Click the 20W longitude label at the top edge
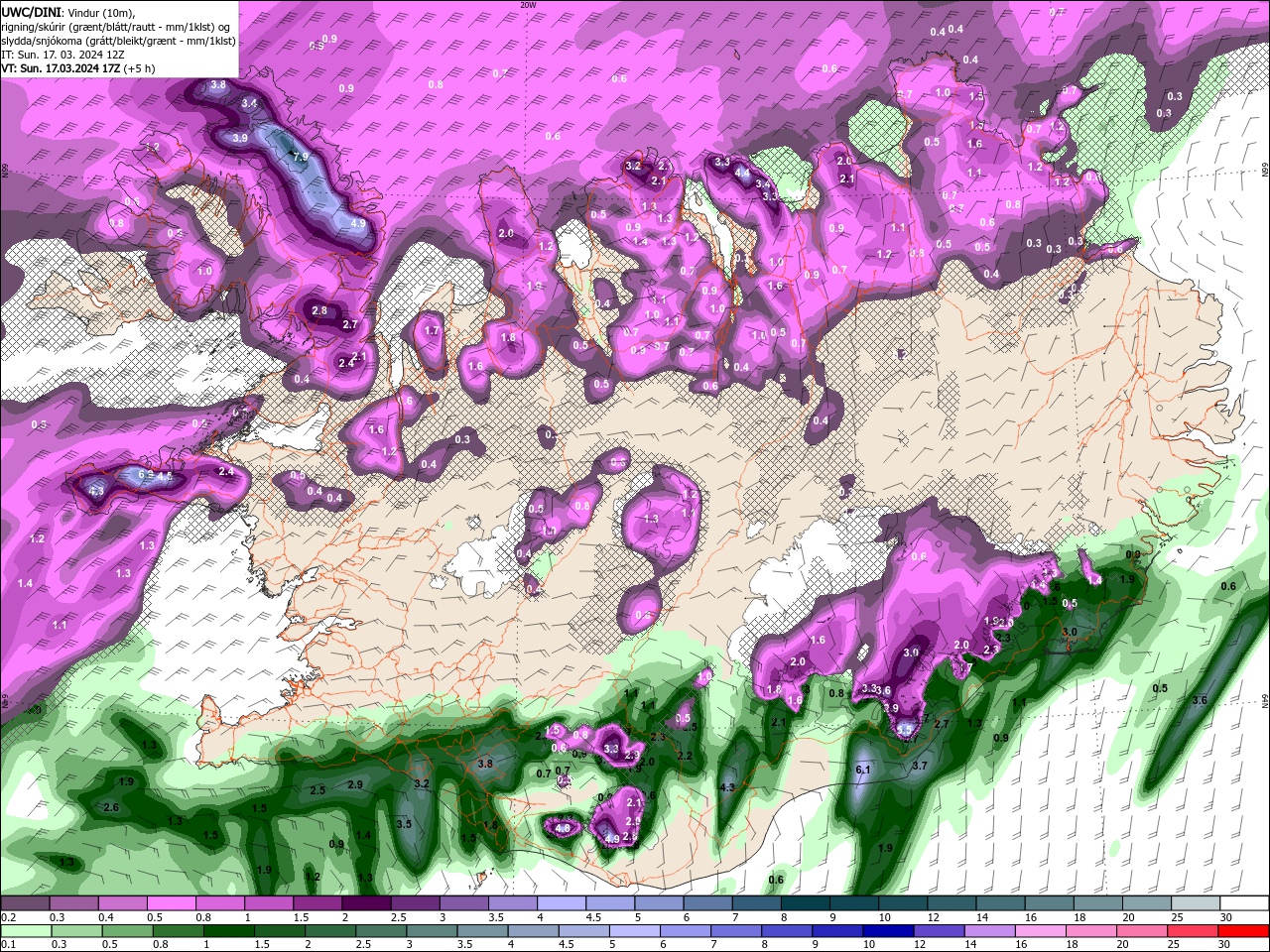The height and width of the screenshot is (952, 1270). coord(528,5)
